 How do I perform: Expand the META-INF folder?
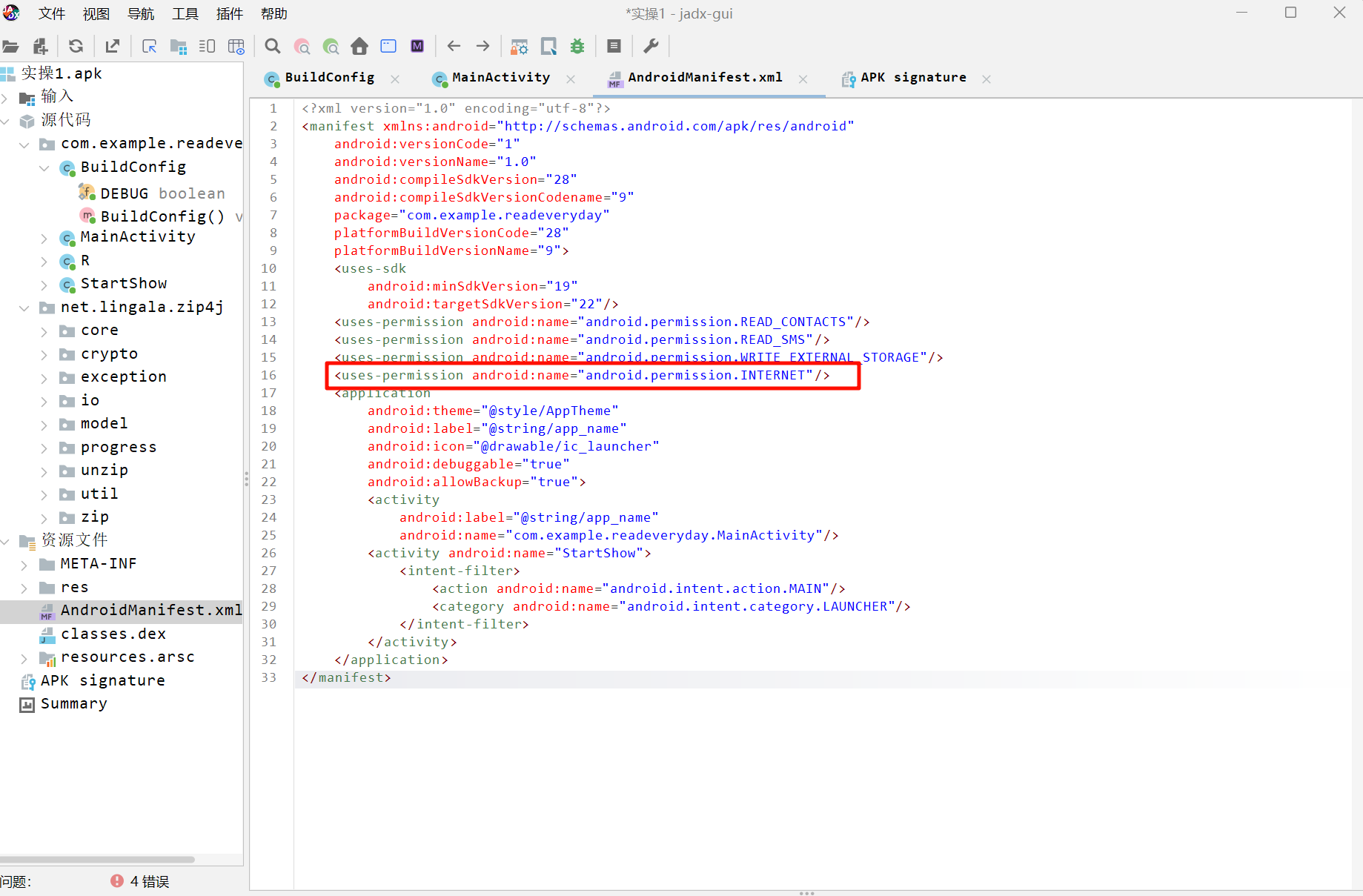(x=24, y=565)
